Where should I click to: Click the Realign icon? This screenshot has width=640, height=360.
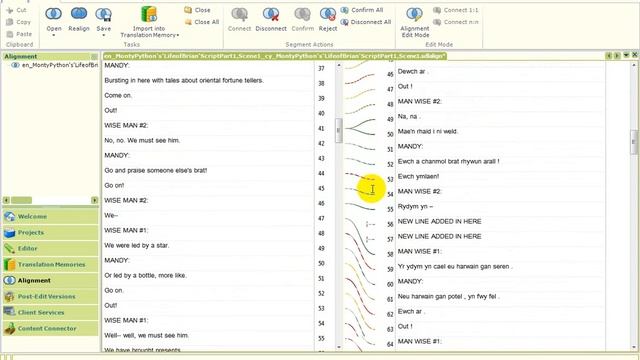(79, 14)
